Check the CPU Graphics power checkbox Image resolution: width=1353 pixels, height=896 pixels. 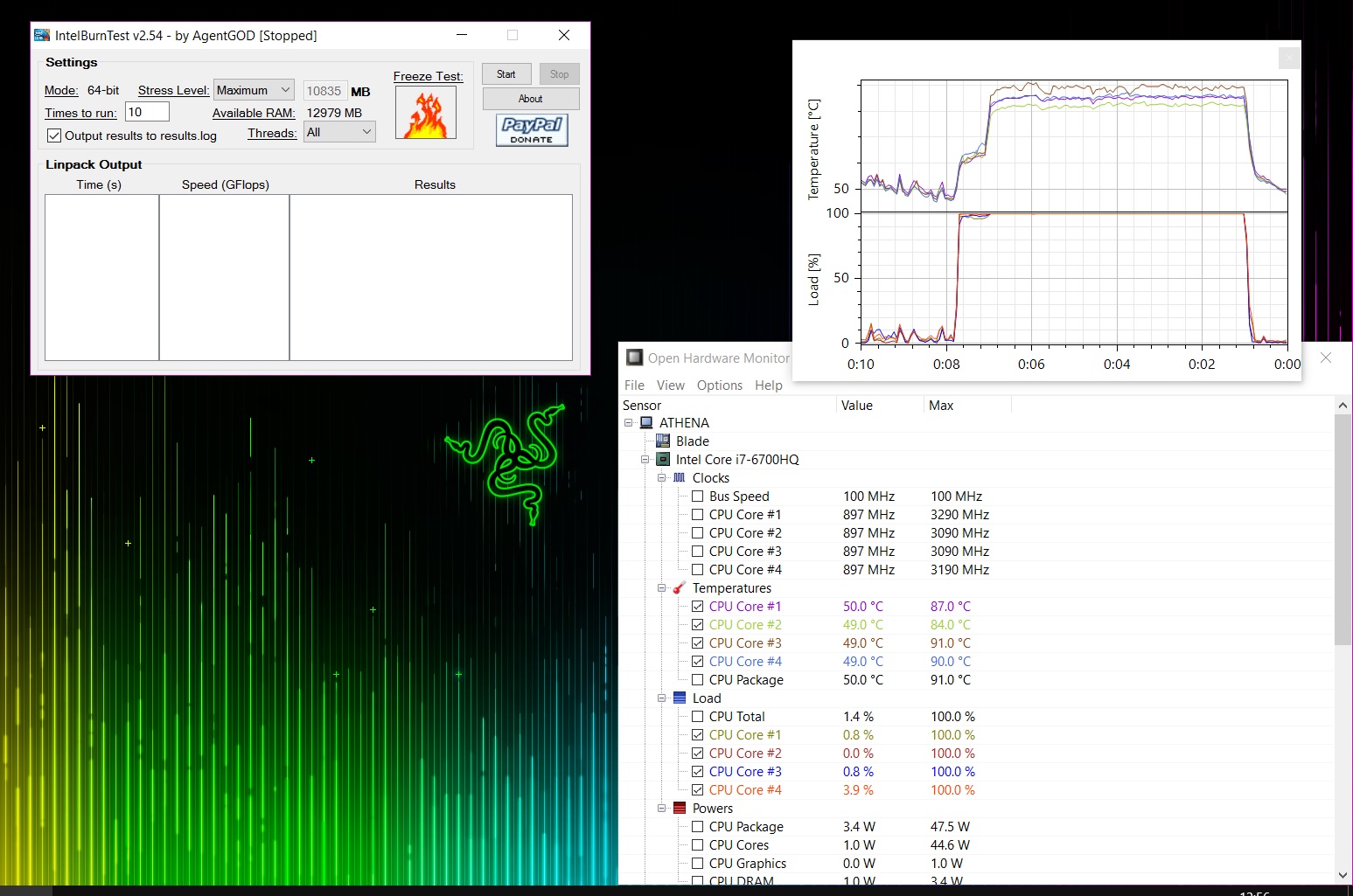(x=698, y=864)
